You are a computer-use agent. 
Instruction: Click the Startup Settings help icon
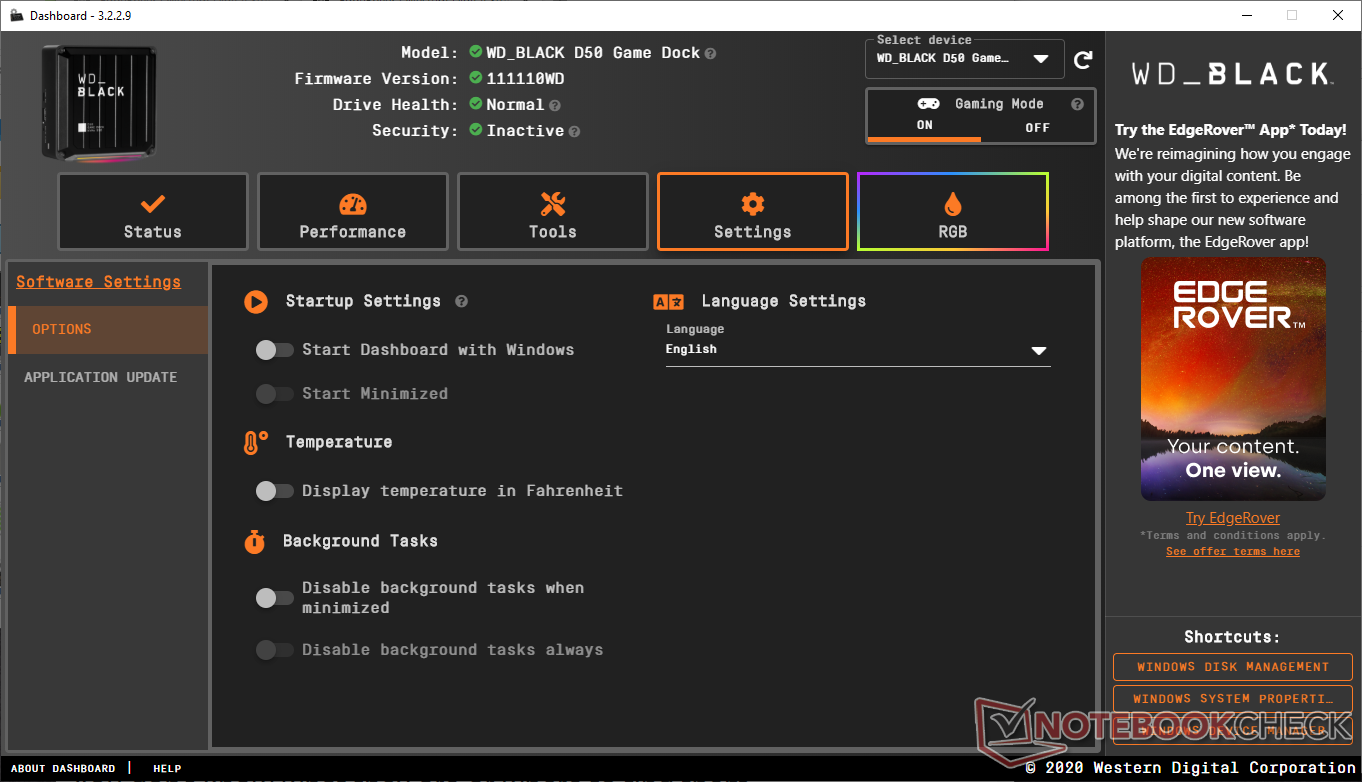[x=461, y=301]
